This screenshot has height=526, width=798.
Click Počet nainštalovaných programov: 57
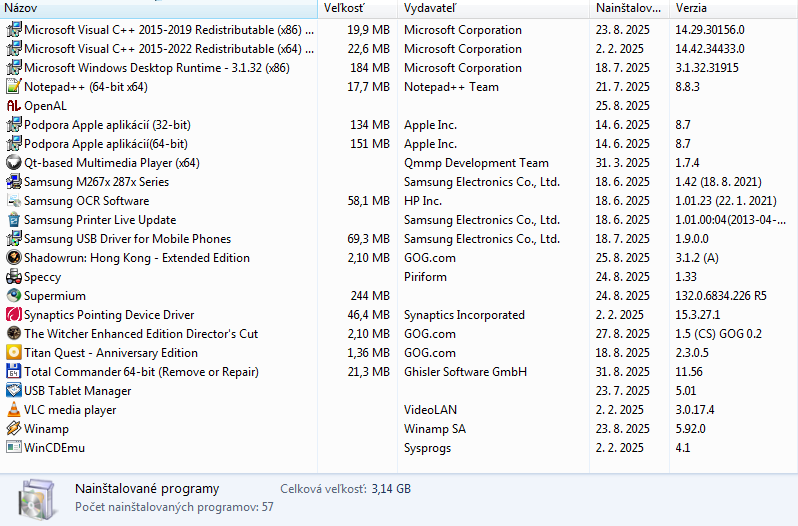click(x=174, y=507)
